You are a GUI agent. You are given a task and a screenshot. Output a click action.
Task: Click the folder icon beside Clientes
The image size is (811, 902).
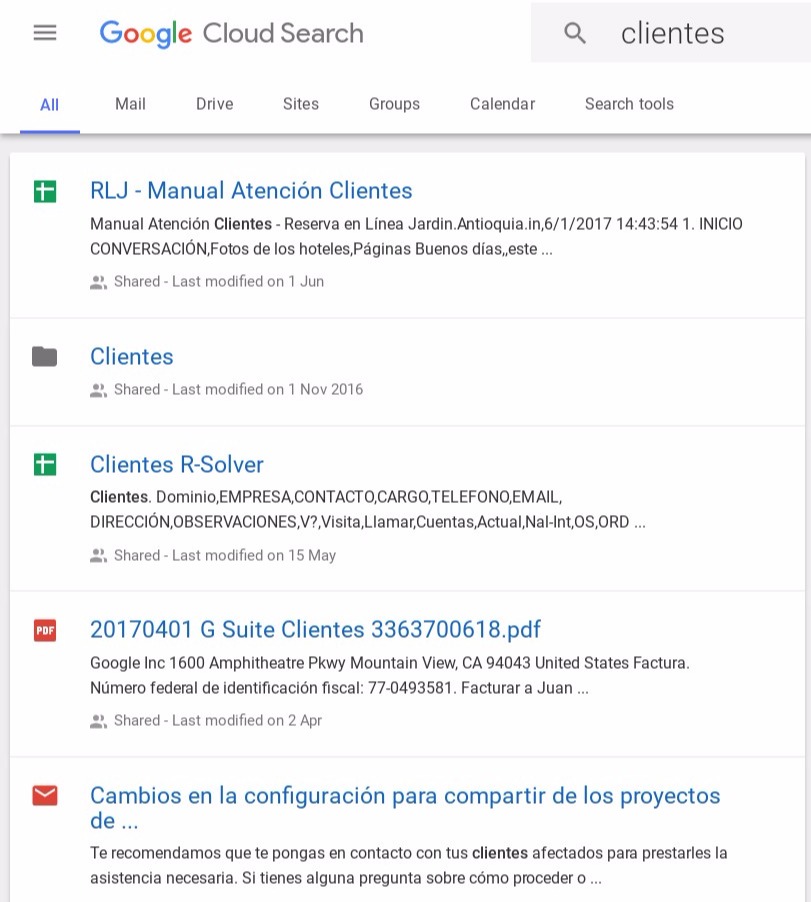44,357
